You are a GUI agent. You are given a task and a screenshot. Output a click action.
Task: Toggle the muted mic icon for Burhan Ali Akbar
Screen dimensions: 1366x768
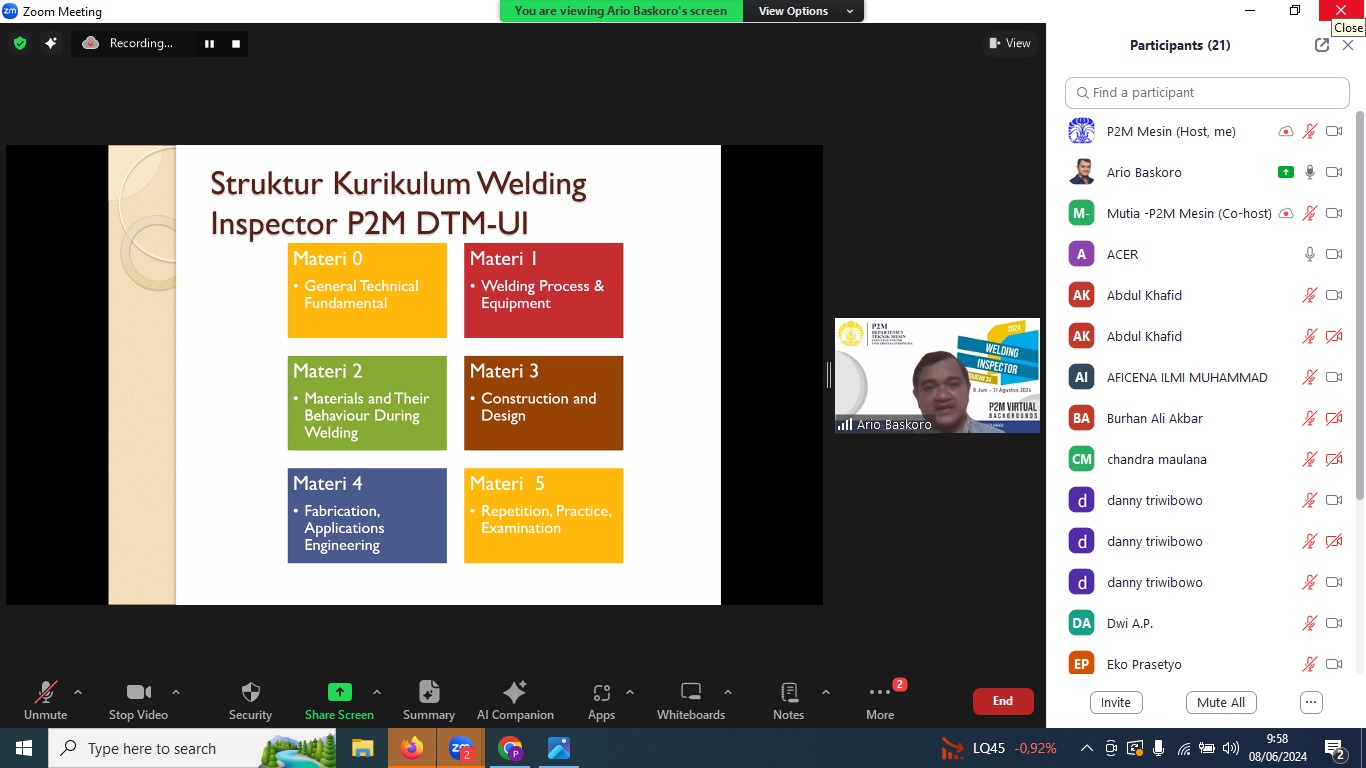click(1310, 418)
